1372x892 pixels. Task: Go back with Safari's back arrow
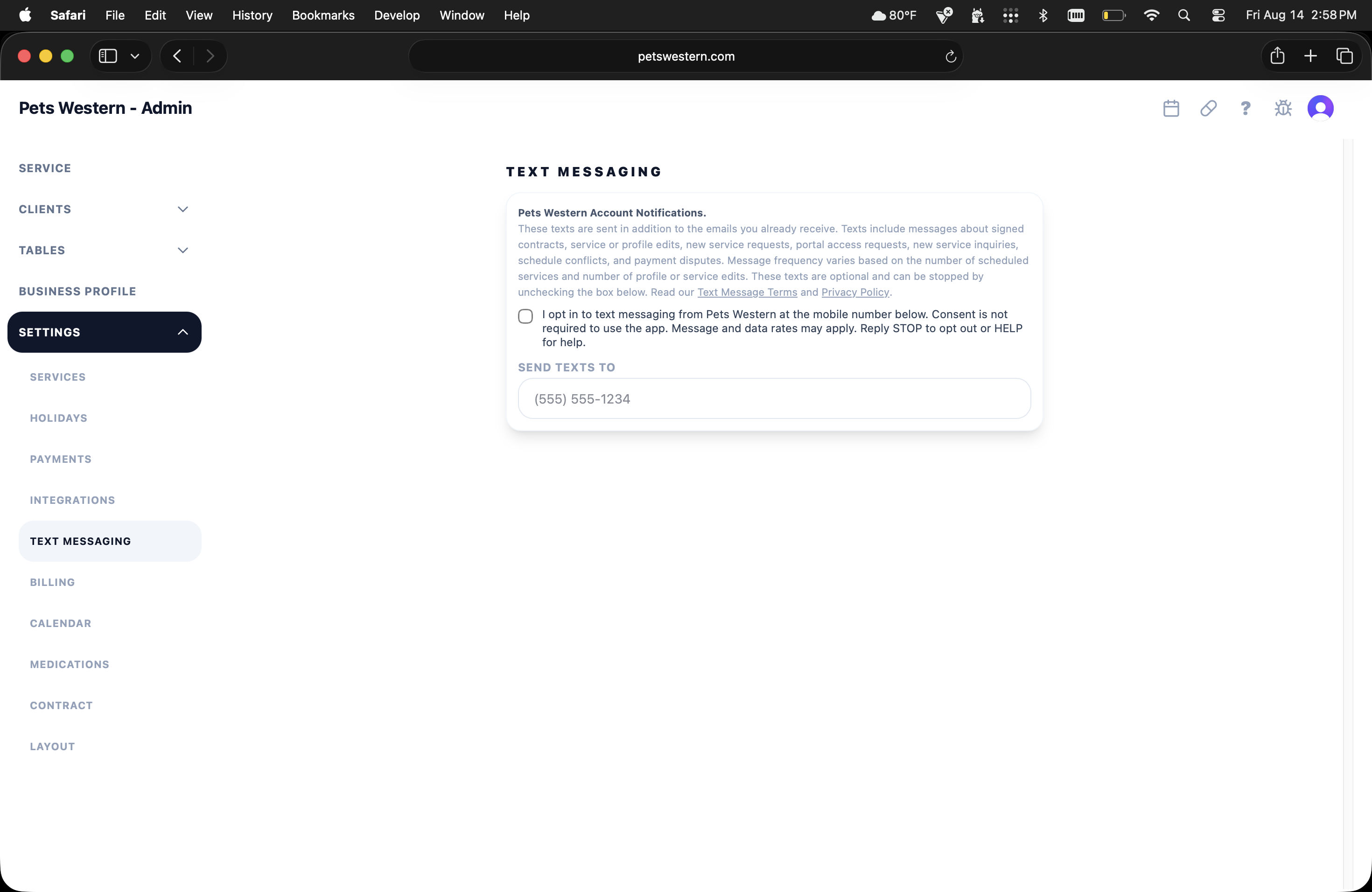point(177,56)
